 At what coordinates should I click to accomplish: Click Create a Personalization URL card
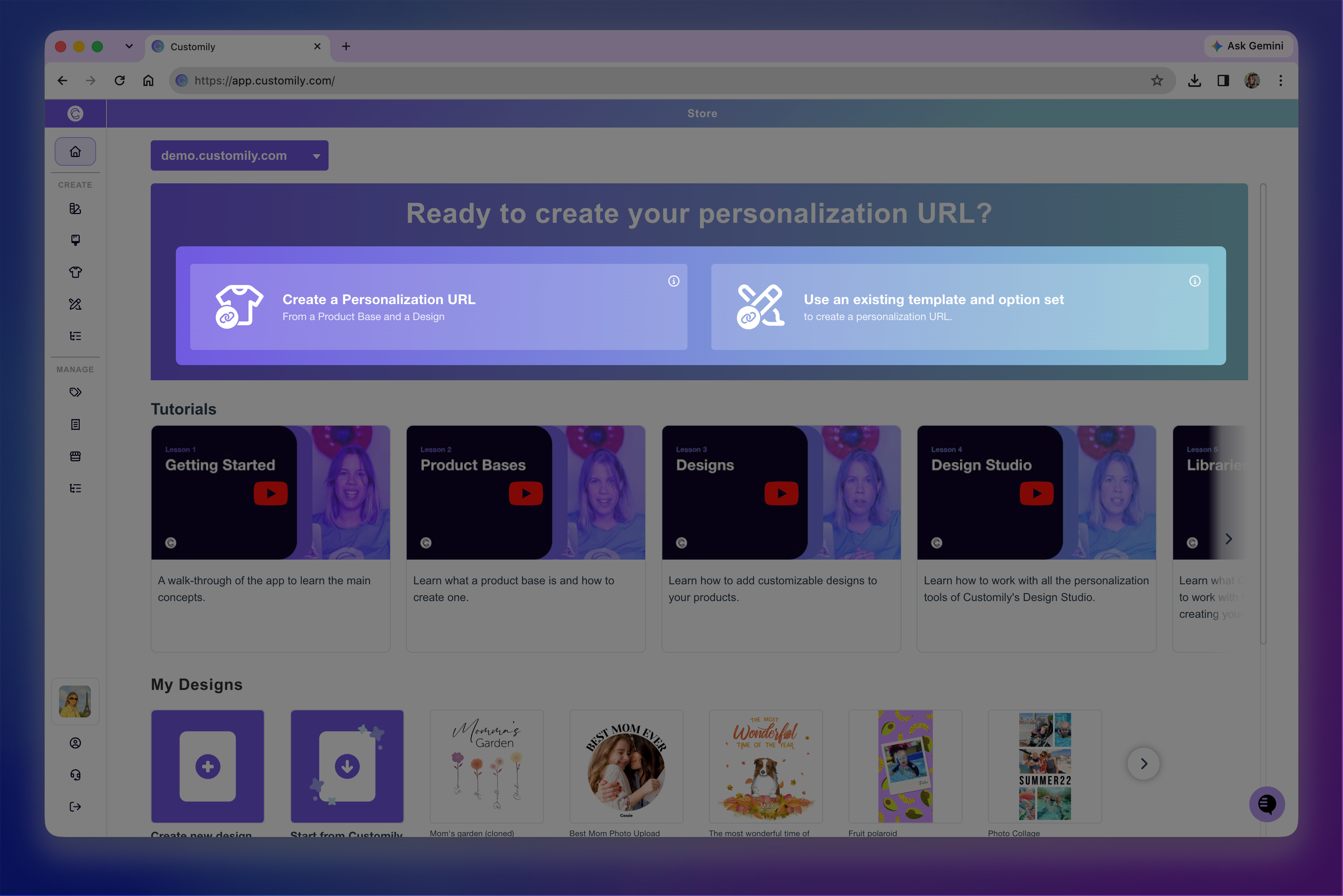click(x=439, y=307)
